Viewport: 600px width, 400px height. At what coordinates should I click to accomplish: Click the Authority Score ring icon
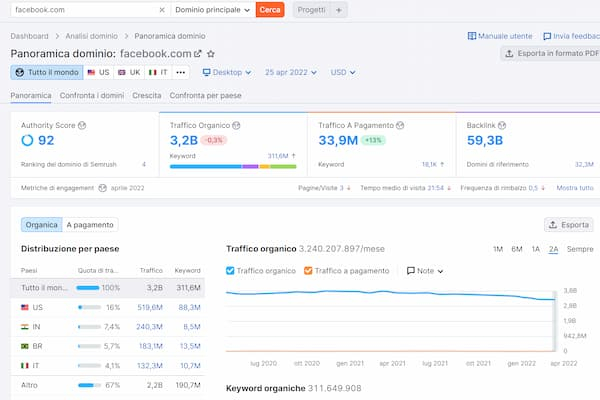tap(27, 140)
